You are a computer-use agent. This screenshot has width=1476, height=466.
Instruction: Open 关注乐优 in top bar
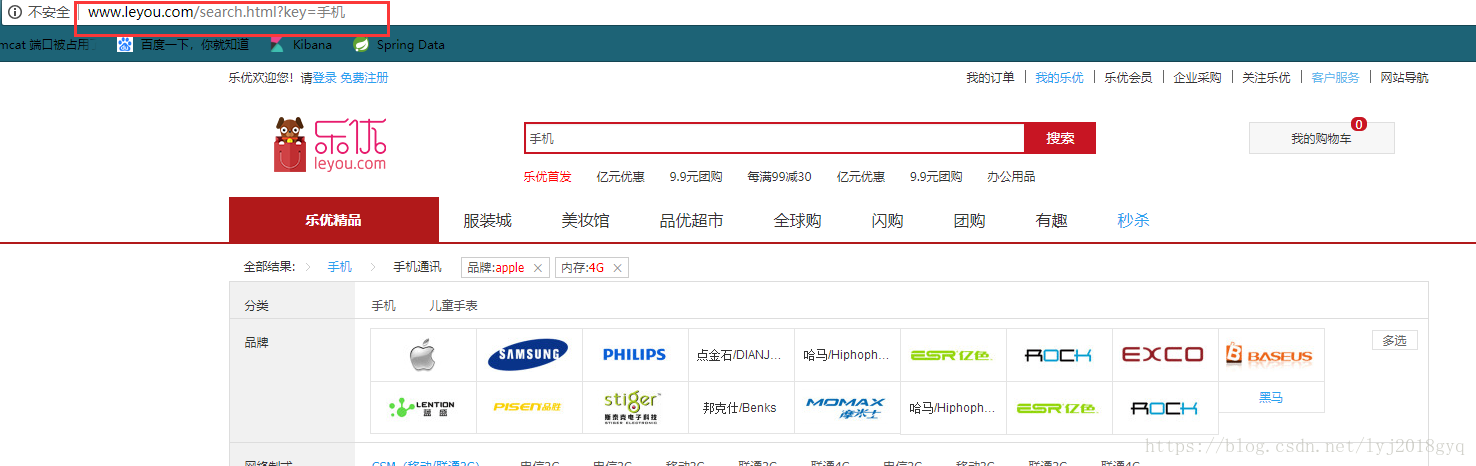coord(1266,78)
